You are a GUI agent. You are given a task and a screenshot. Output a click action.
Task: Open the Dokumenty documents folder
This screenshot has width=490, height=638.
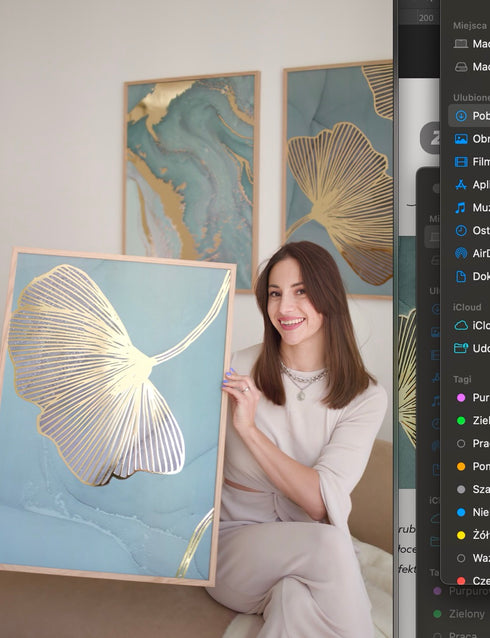469,277
